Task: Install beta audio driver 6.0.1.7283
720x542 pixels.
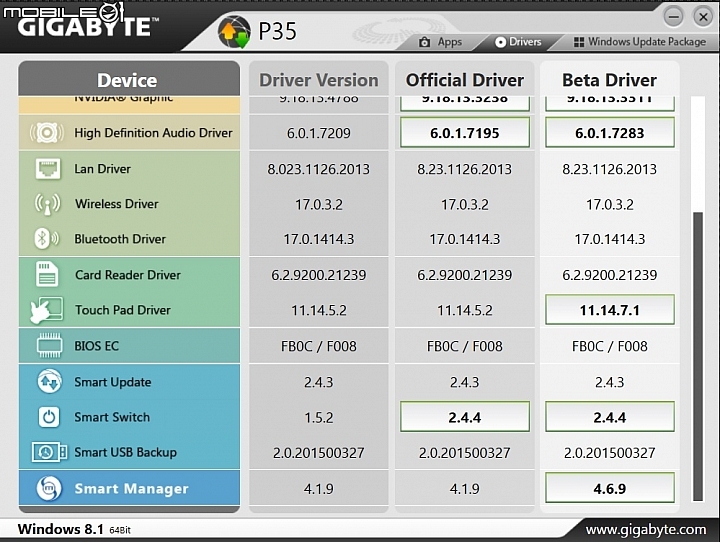Action: (x=610, y=133)
